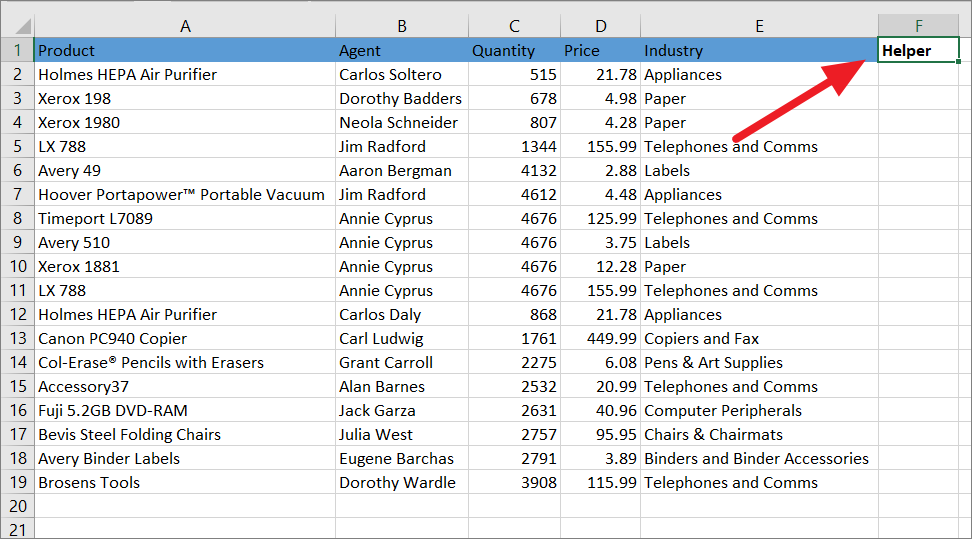Click the Accessory37 cell
972x539 pixels.
pos(185,386)
